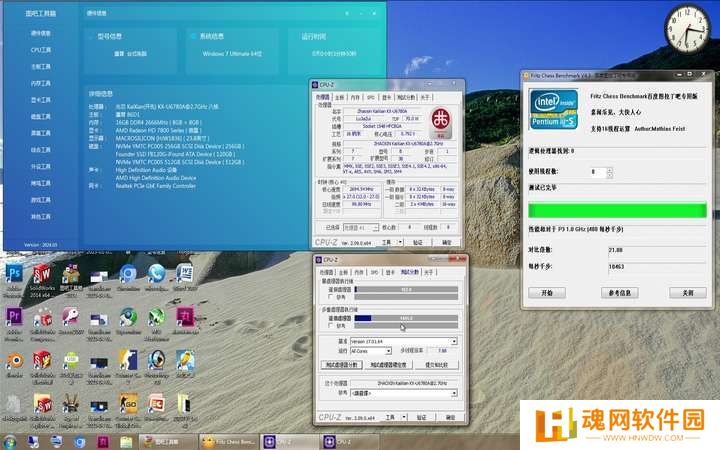Image resolution: width=720 pixels, height=450 pixels.
Task: Select the orange EC desktop icon
Action: 157,404
